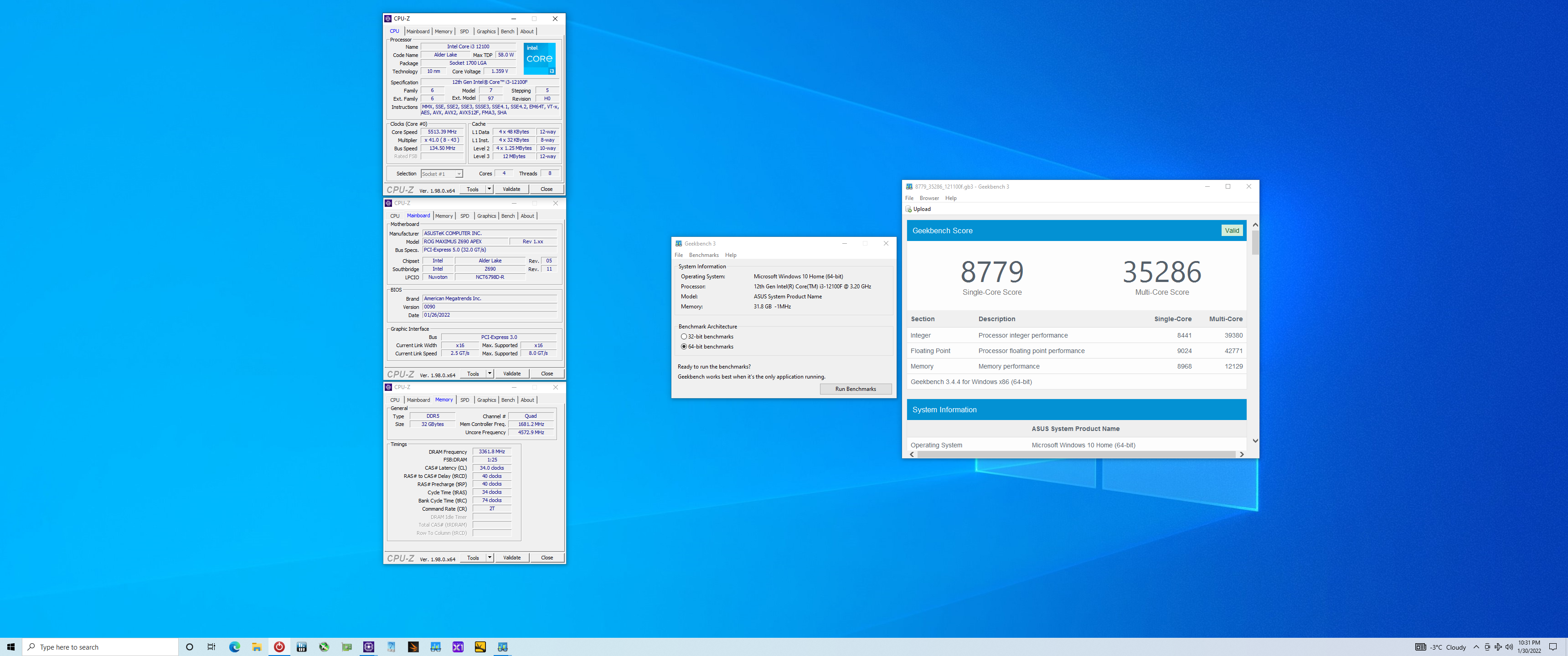Click the black-and-orange app icon on taskbar
The width and height of the screenshot is (1568, 656).
(x=413, y=647)
